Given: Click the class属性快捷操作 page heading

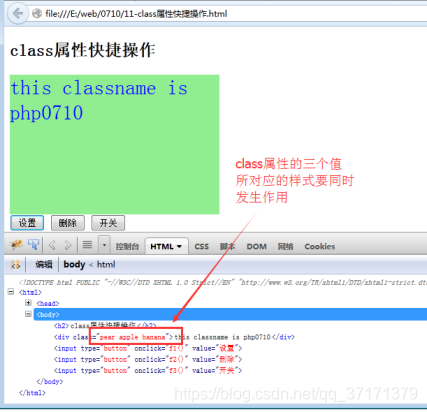Looking at the screenshot, I should 83,50.
